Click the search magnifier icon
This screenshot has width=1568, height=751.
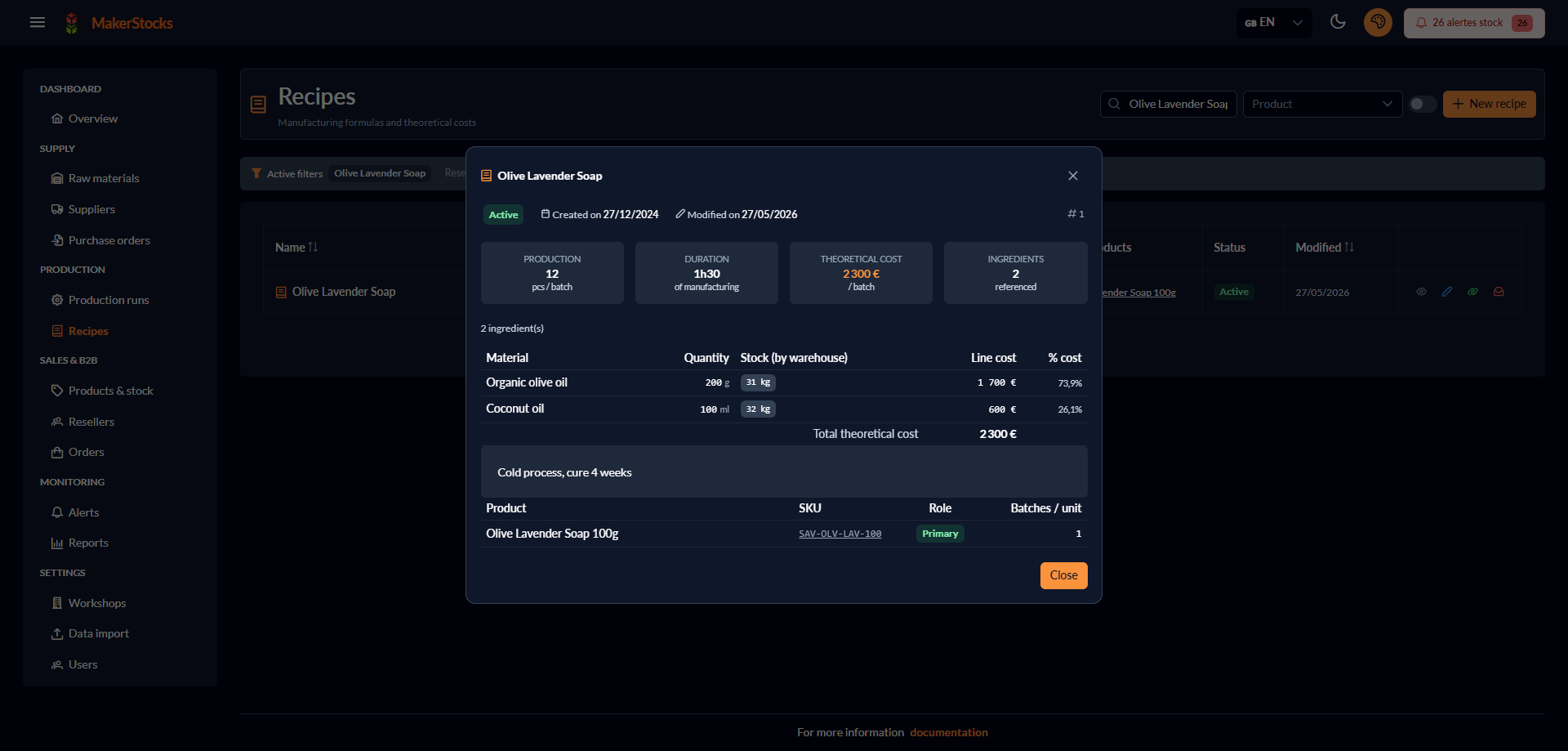point(1114,104)
